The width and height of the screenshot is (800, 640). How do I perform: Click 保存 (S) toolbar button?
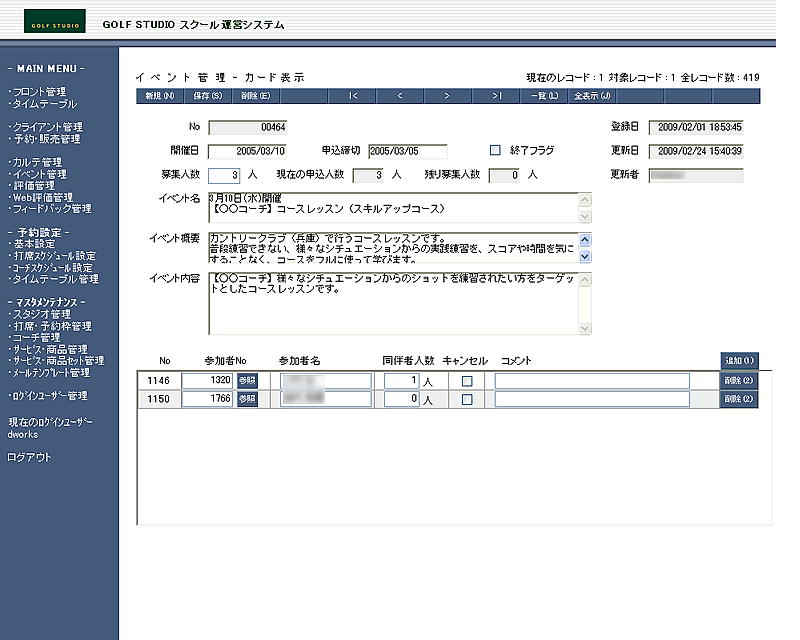pos(208,96)
